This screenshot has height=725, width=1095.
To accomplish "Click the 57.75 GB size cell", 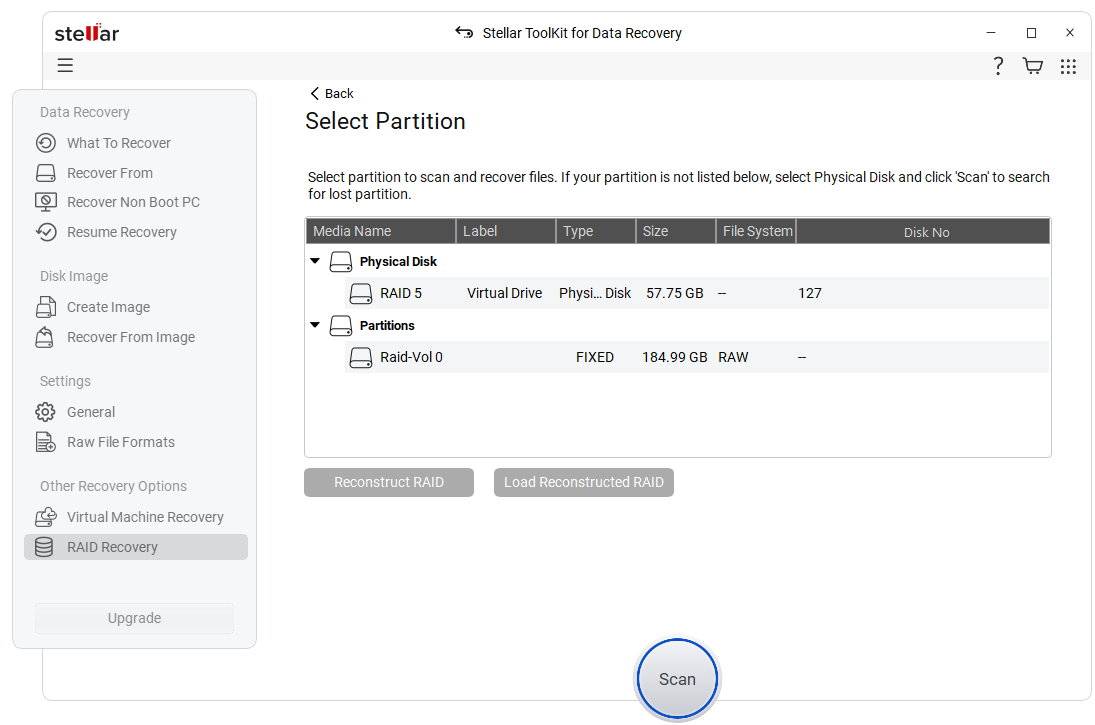I will (675, 293).
